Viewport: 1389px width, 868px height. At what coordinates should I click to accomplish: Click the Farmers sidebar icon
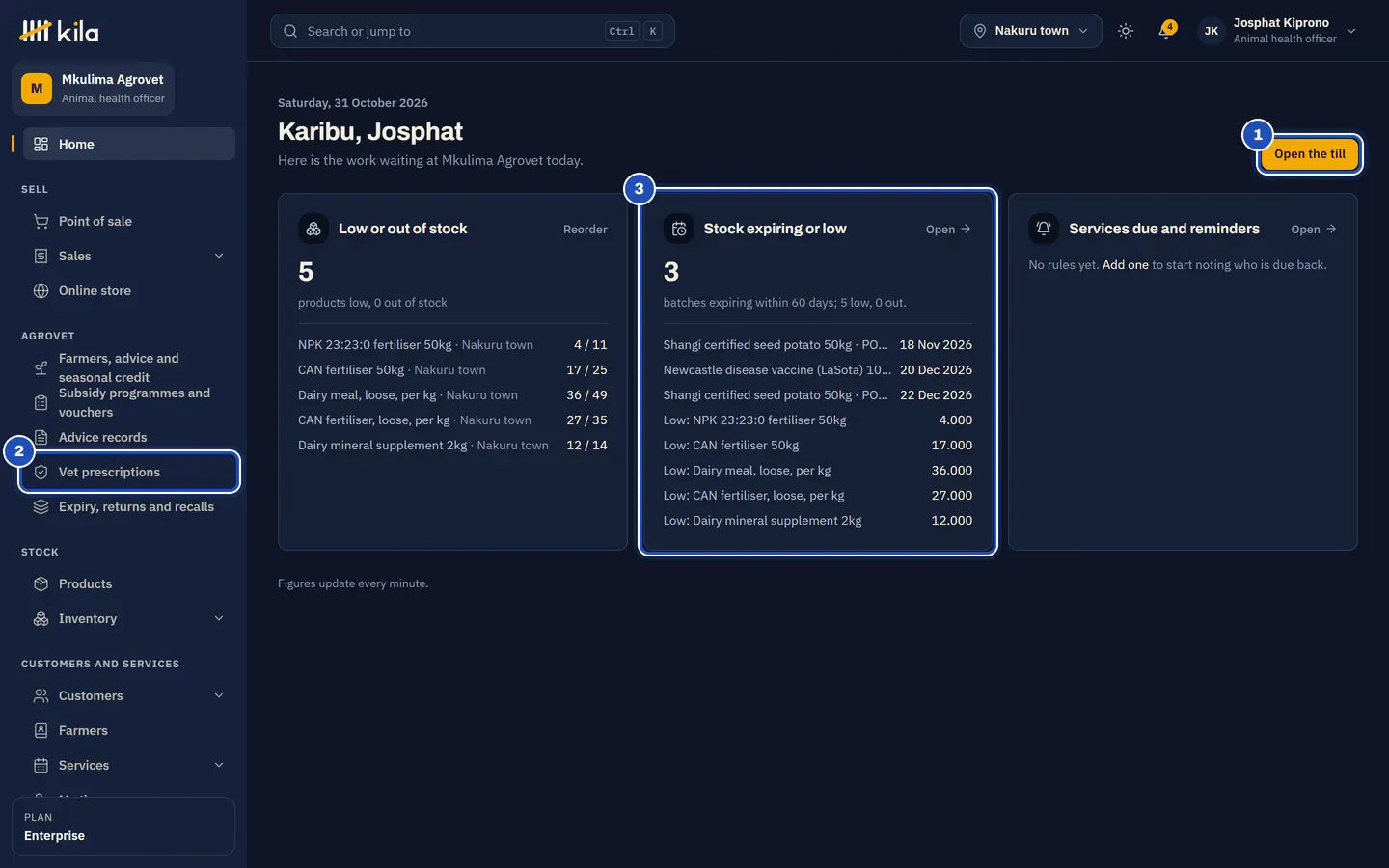point(41,730)
